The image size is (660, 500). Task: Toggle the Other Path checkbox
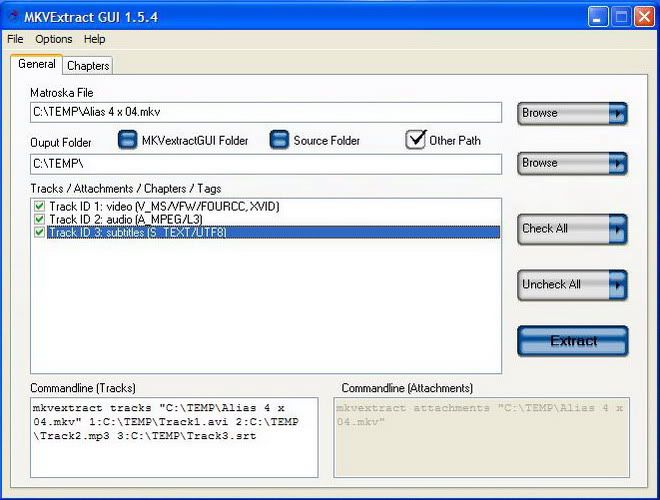coord(415,140)
